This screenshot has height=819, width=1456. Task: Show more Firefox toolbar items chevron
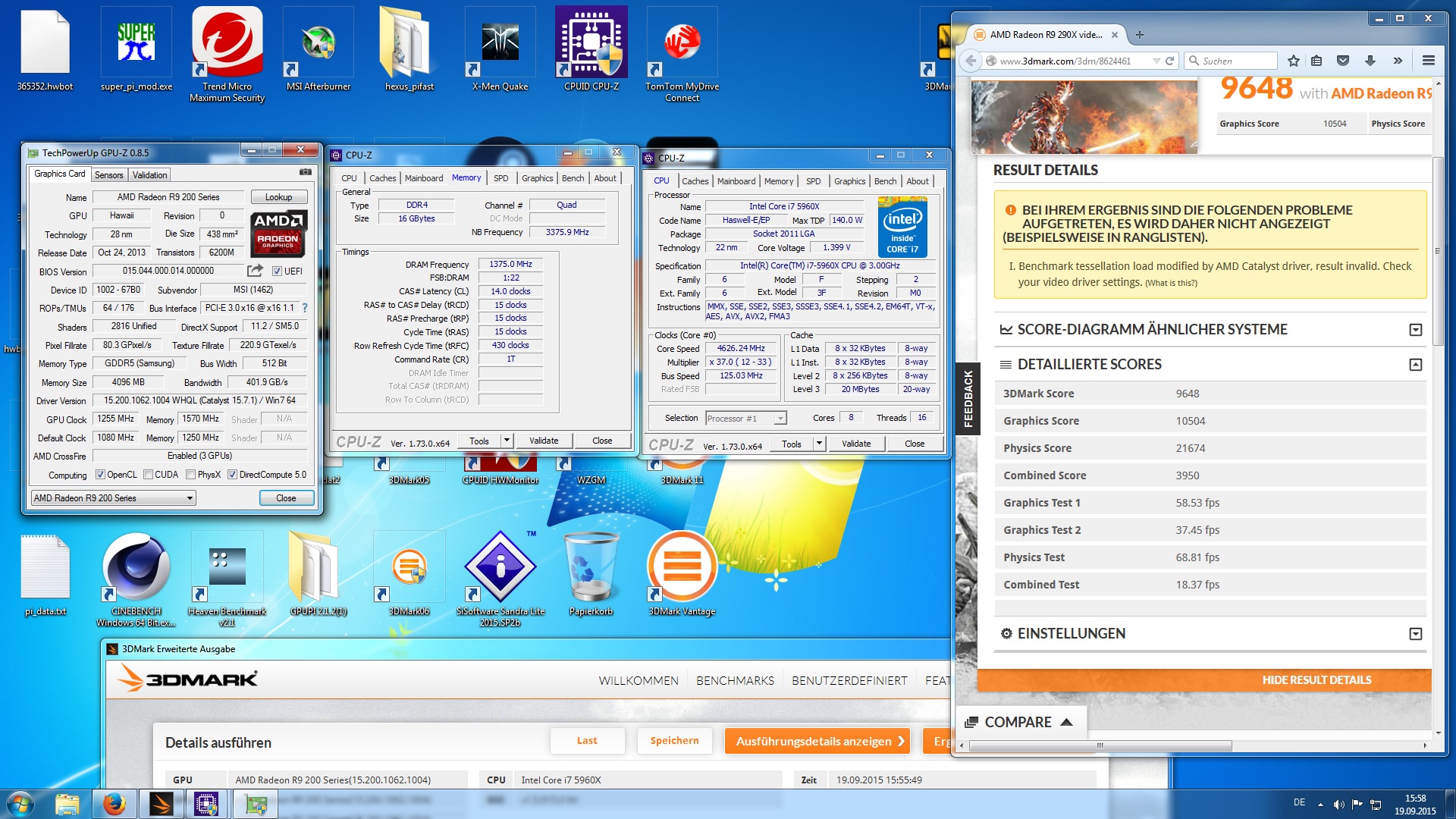click(1398, 61)
